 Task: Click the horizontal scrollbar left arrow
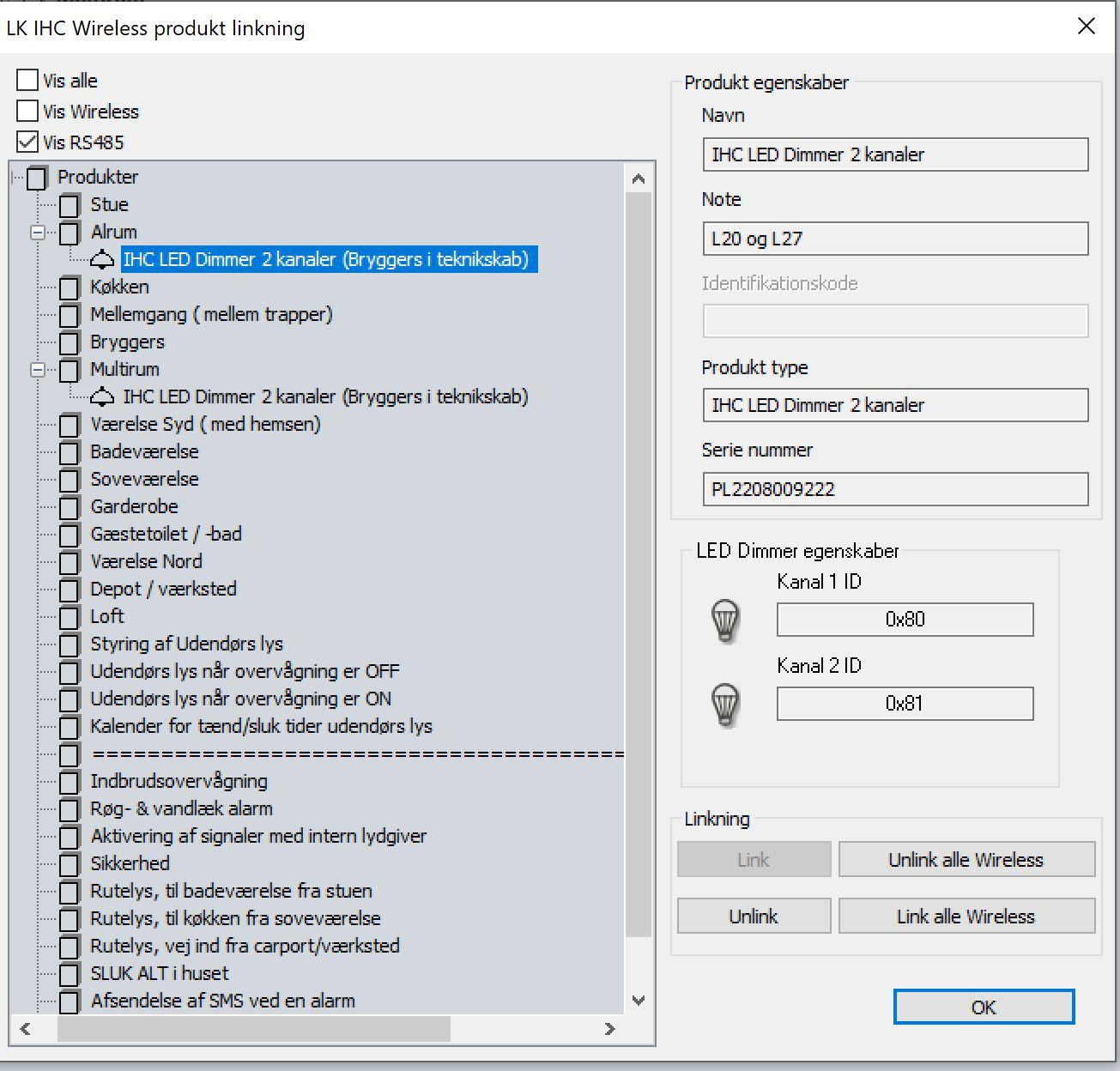tap(25, 1028)
